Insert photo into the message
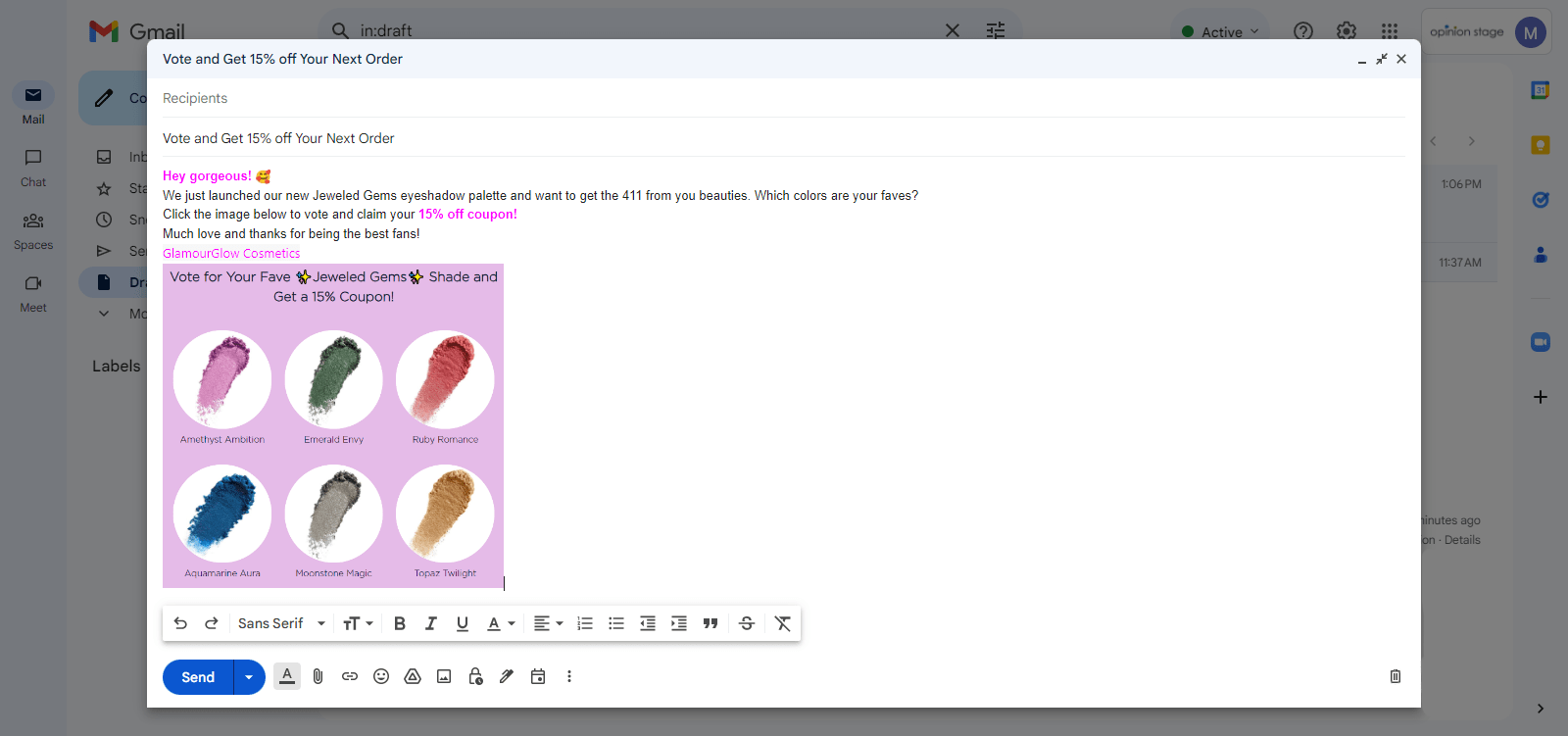 point(444,676)
